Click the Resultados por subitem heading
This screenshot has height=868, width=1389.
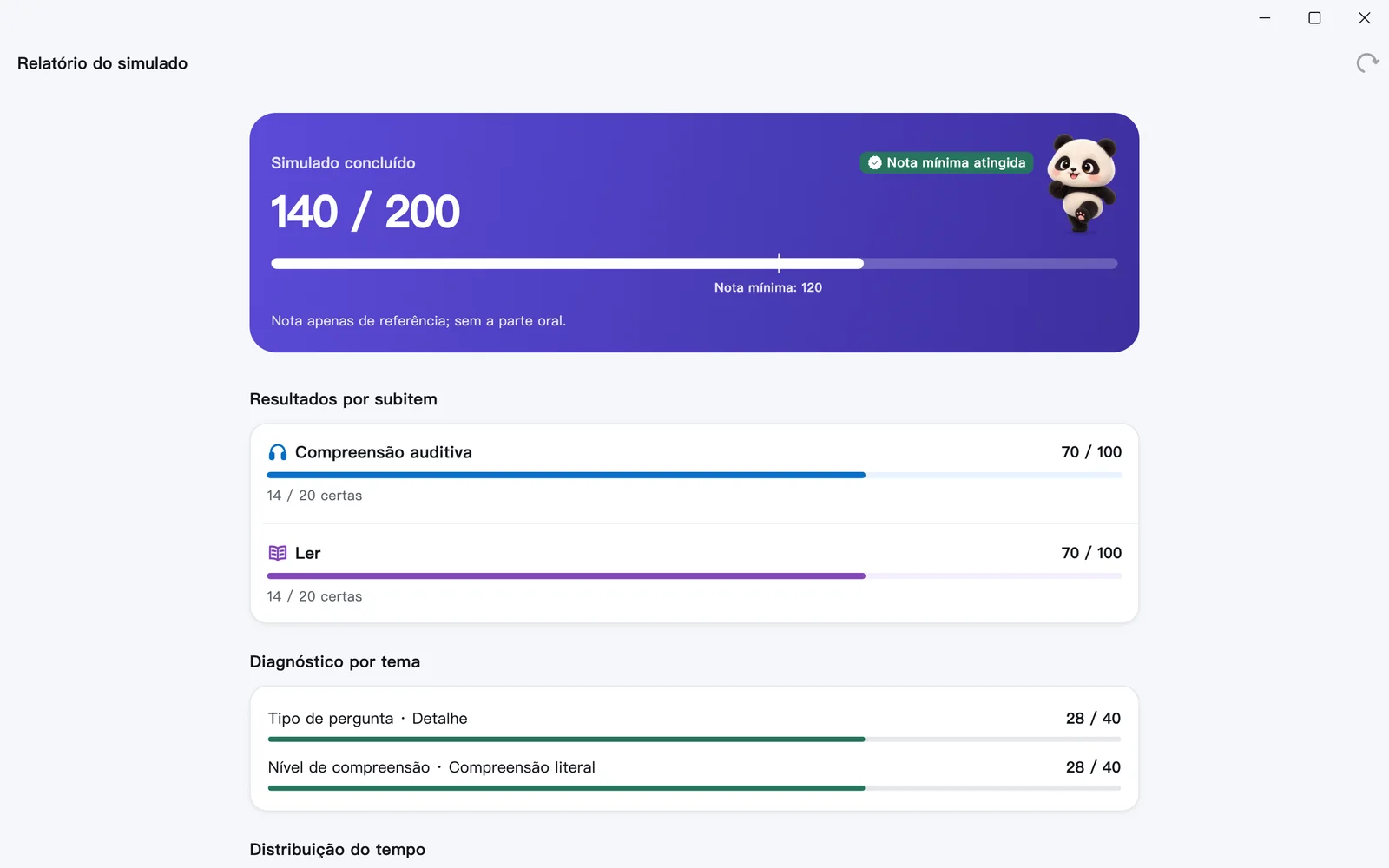click(x=343, y=399)
